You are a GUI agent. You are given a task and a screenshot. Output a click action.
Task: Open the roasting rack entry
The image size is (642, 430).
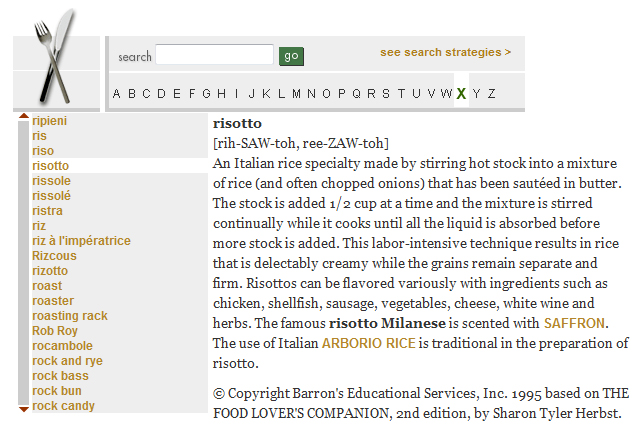coord(70,316)
